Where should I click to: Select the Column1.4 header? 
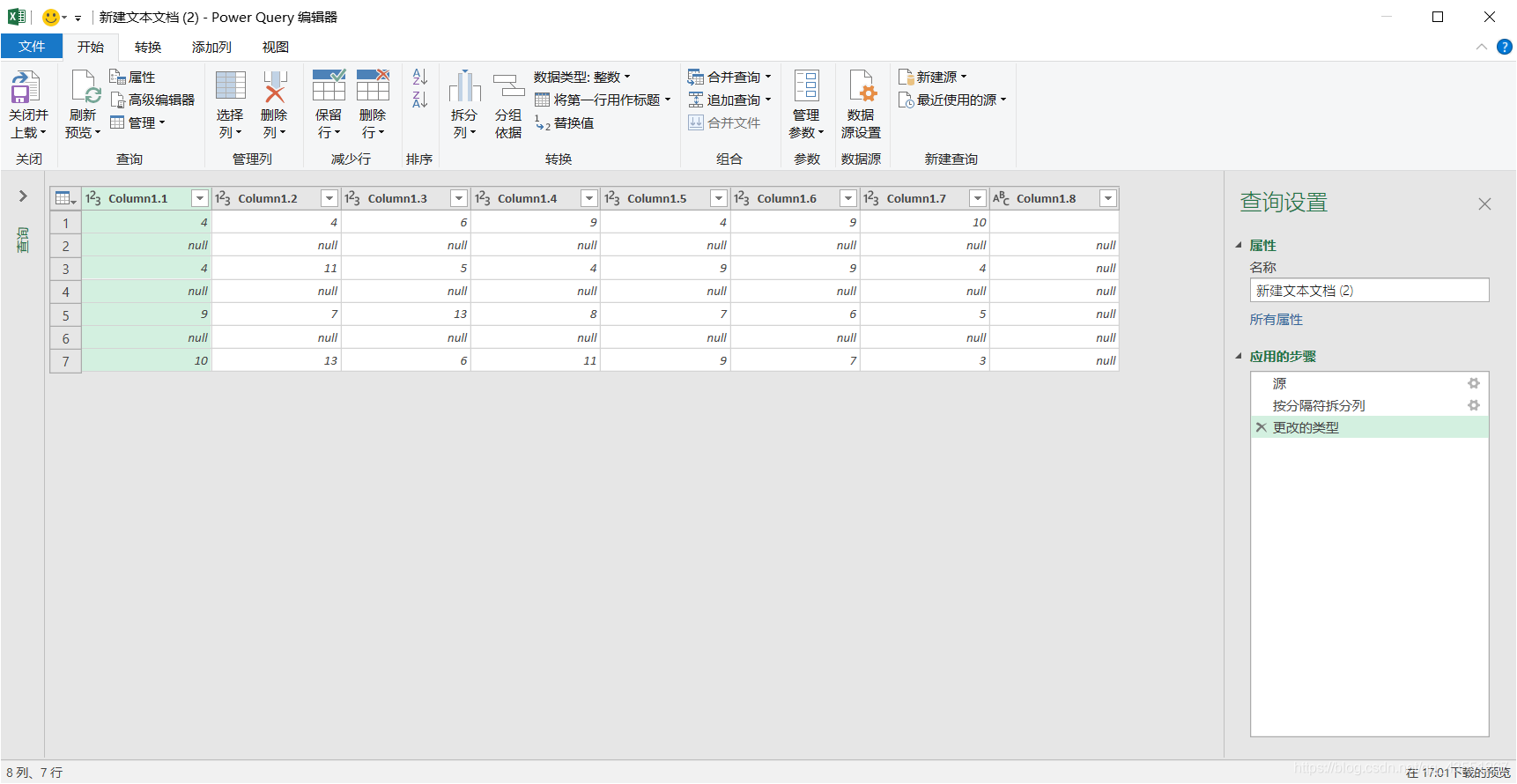[x=536, y=198]
